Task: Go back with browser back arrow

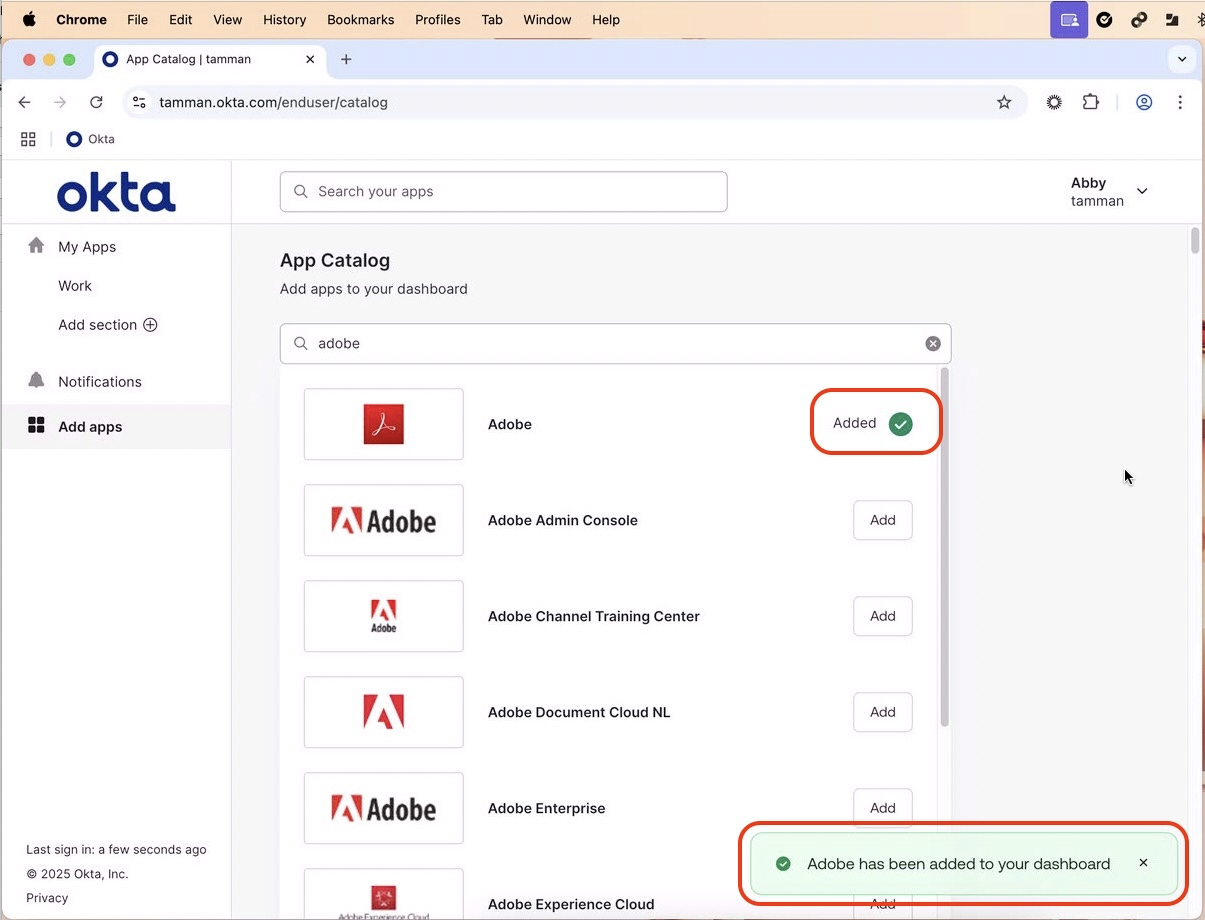Action: point(25,102)
